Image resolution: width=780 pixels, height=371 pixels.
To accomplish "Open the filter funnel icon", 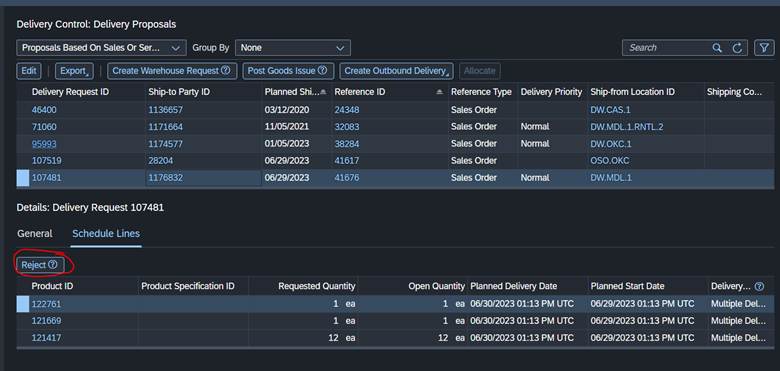I will coord(764,48).
